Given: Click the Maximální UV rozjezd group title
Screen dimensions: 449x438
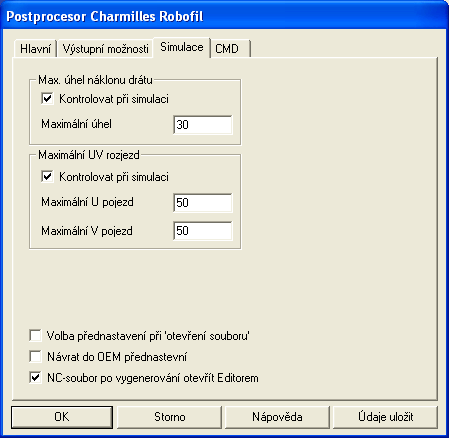Looking at the screenshot, I should 89,155.
